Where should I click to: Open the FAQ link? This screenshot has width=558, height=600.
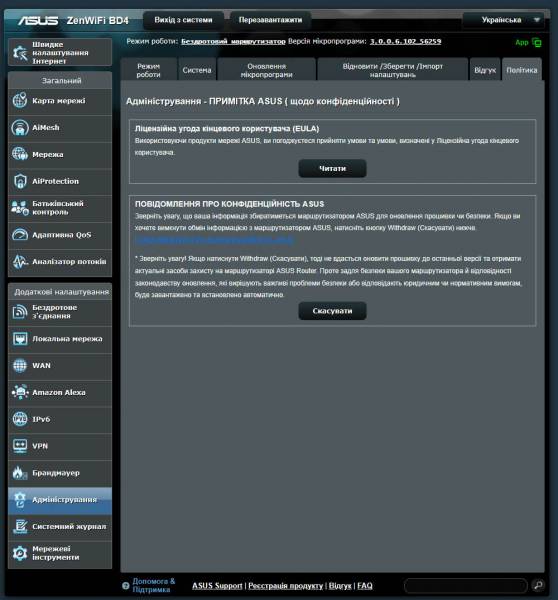[x=365, y=585]
